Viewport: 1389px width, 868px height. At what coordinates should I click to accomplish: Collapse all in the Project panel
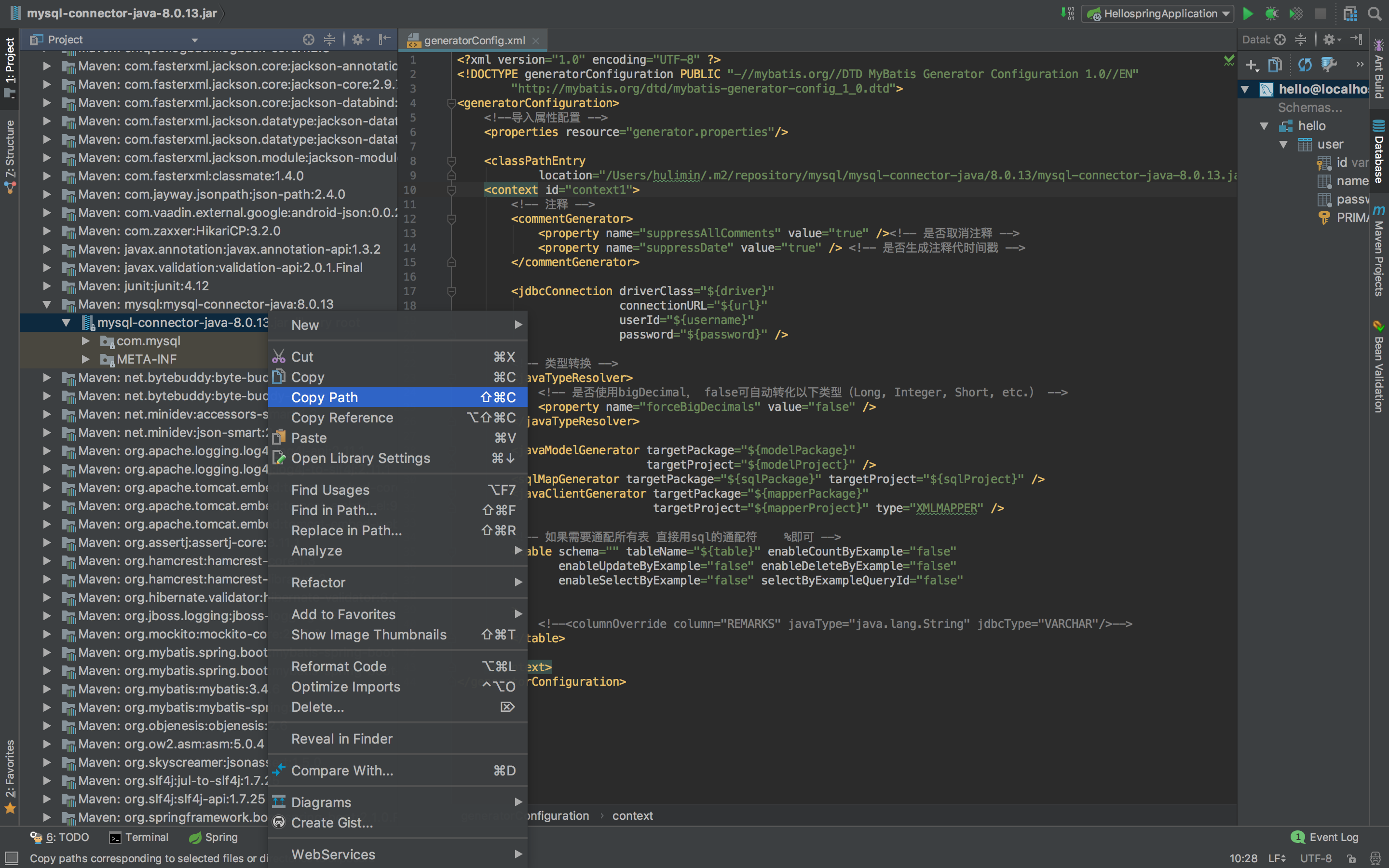click(x=329, y=40)
